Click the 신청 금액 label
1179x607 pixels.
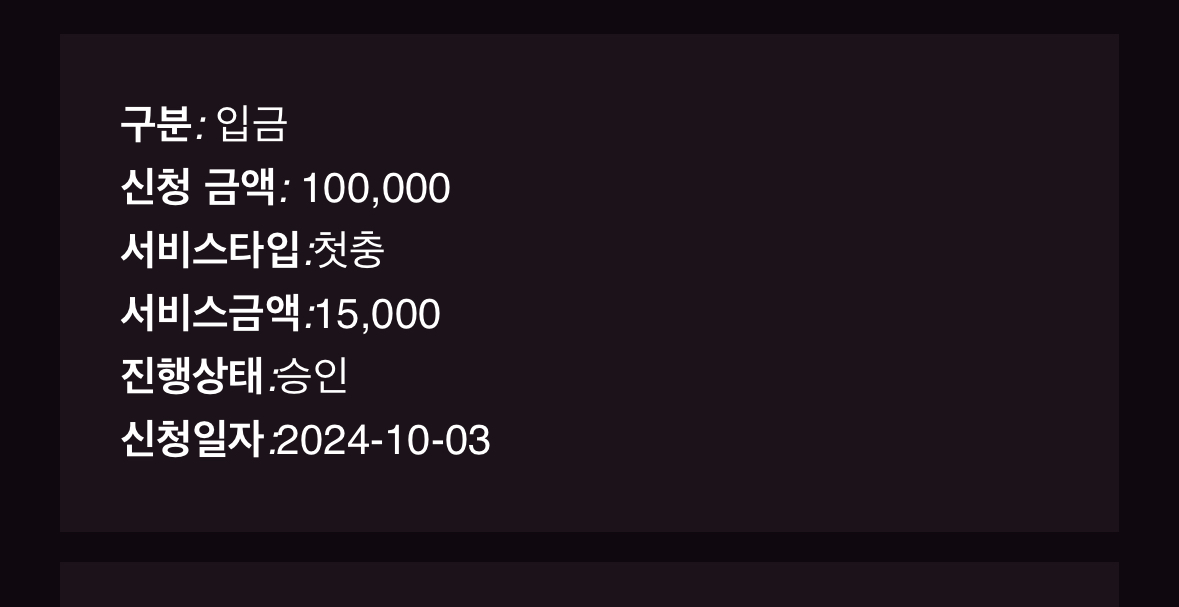click(x=199, y=187)
